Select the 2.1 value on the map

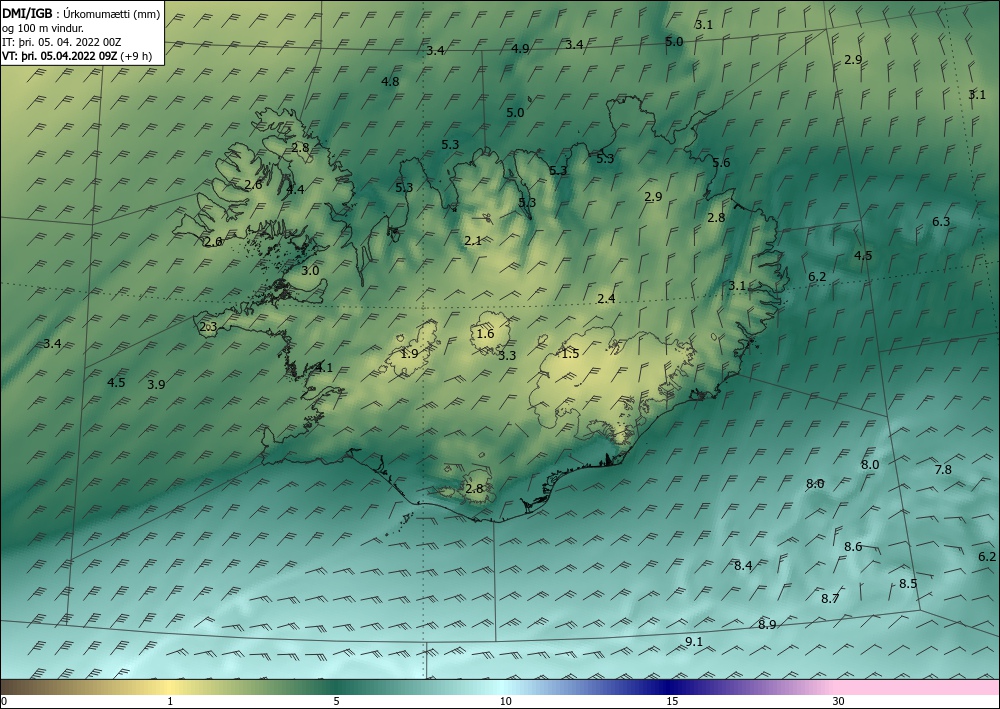(473, 241)
